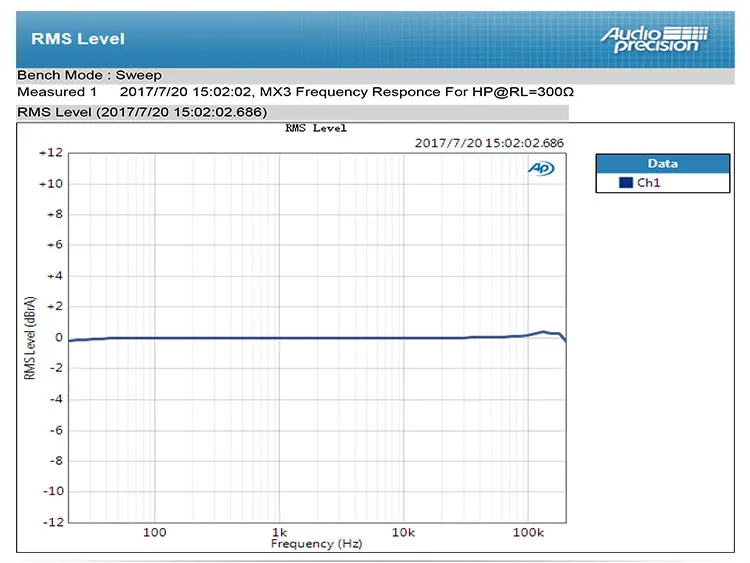Click the RMS Level header title
This screenshot has height=563, width=750.
[78, 39]
